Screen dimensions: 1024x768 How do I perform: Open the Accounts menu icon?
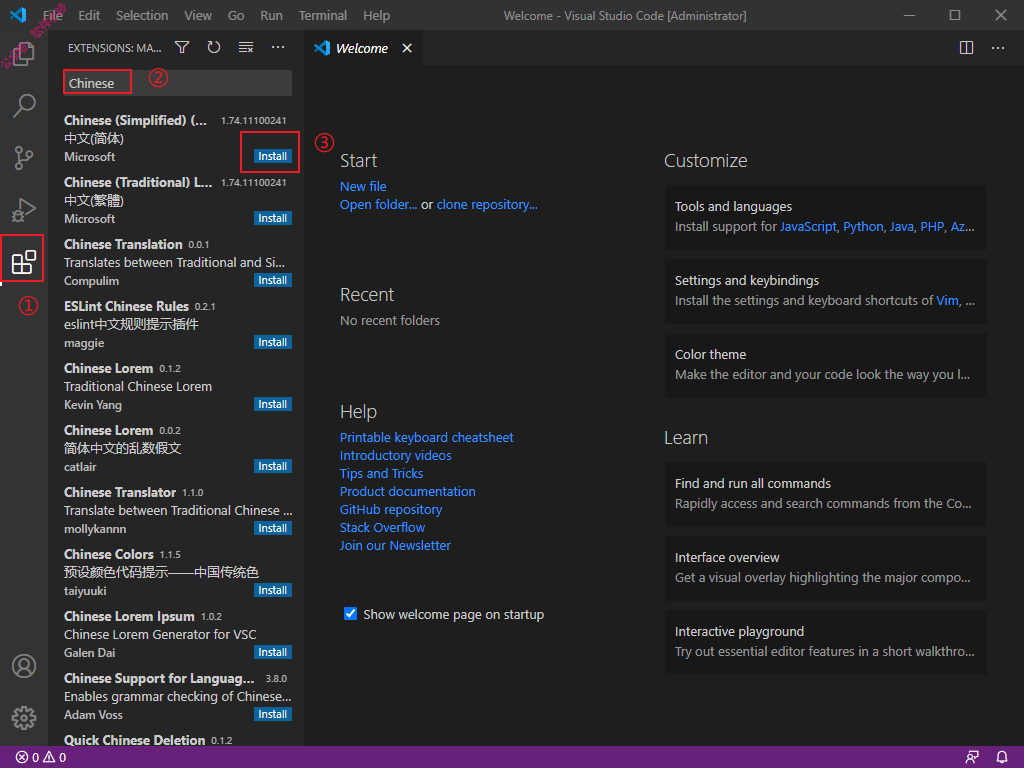24,666
